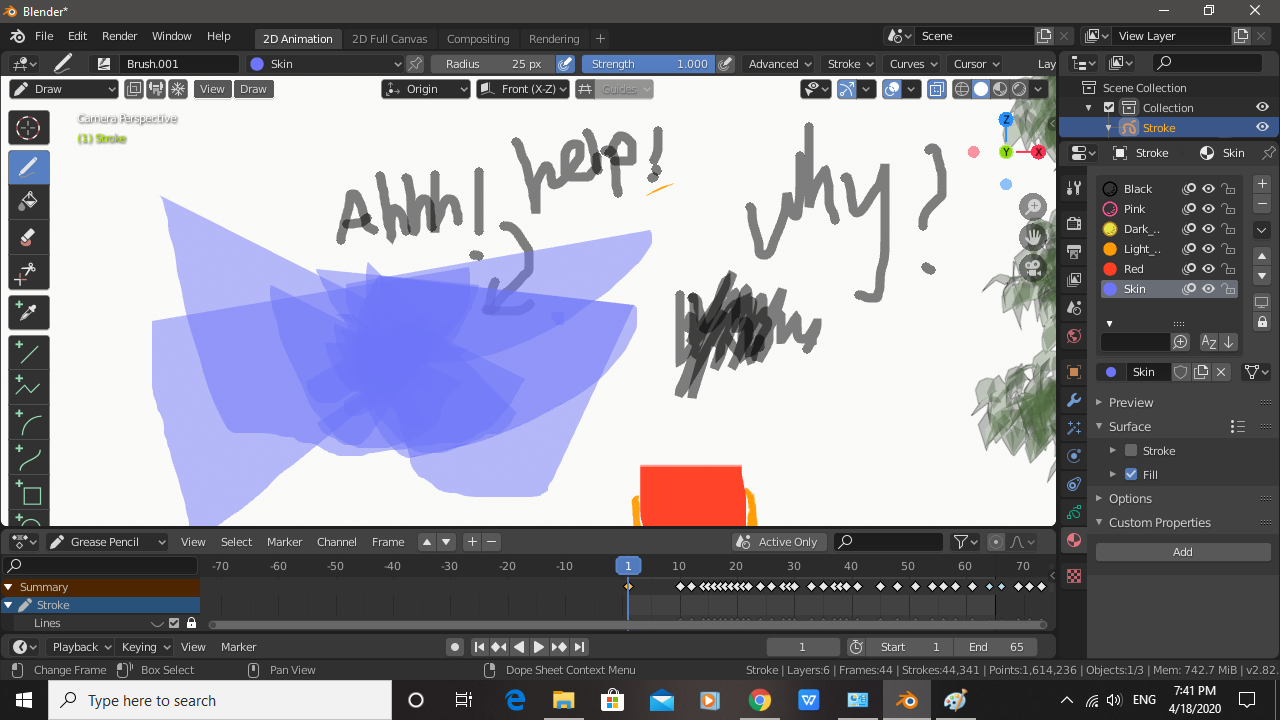Viewport: 1280px width, 720px height.
Task: Toggle visibility of Red material
Action: (1208, 269)
